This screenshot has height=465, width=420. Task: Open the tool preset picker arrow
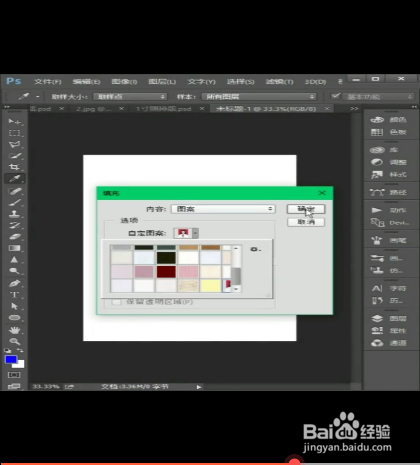[x=38, y=97]
